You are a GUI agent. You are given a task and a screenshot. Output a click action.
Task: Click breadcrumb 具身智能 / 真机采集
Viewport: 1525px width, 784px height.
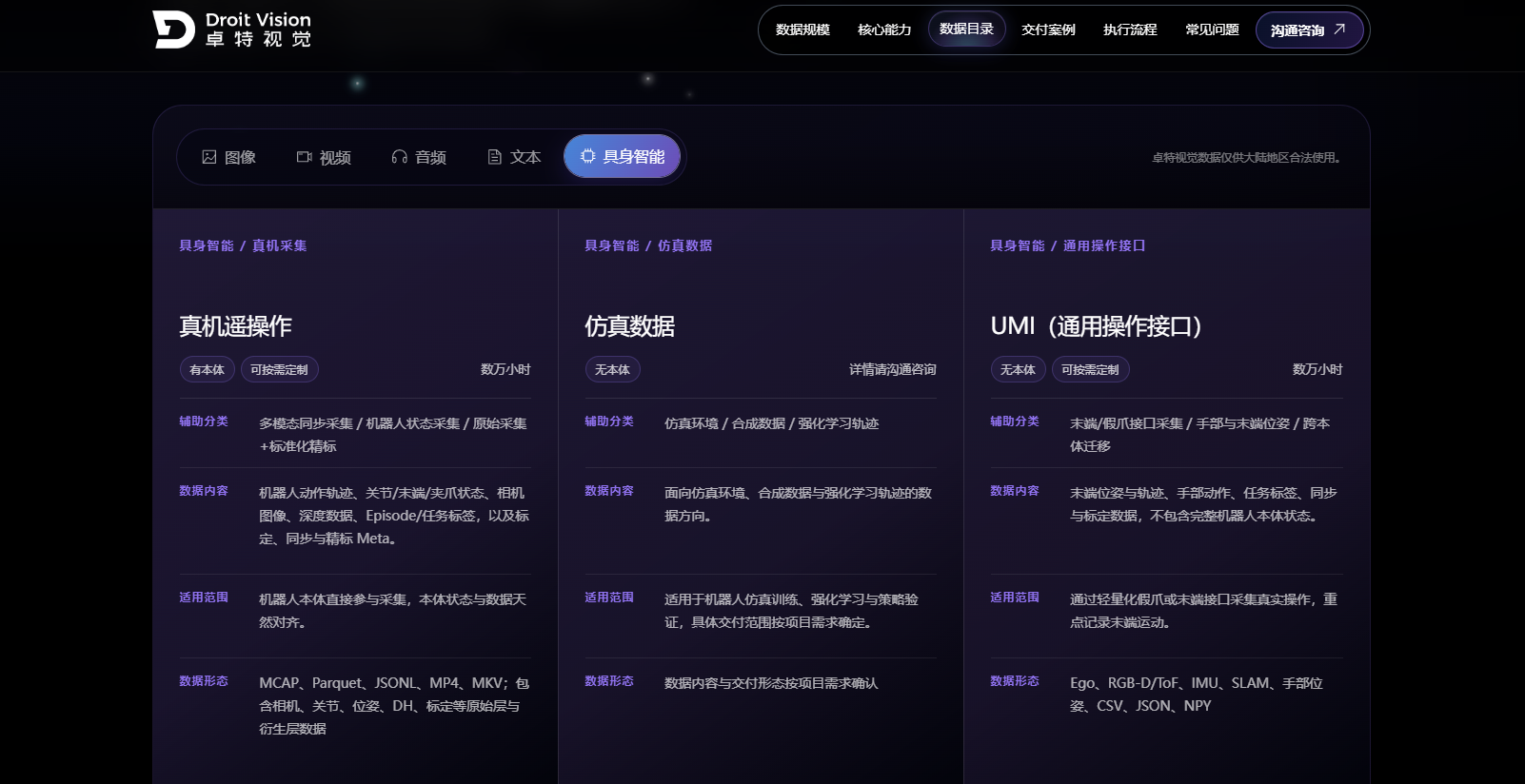pos(243,245)
